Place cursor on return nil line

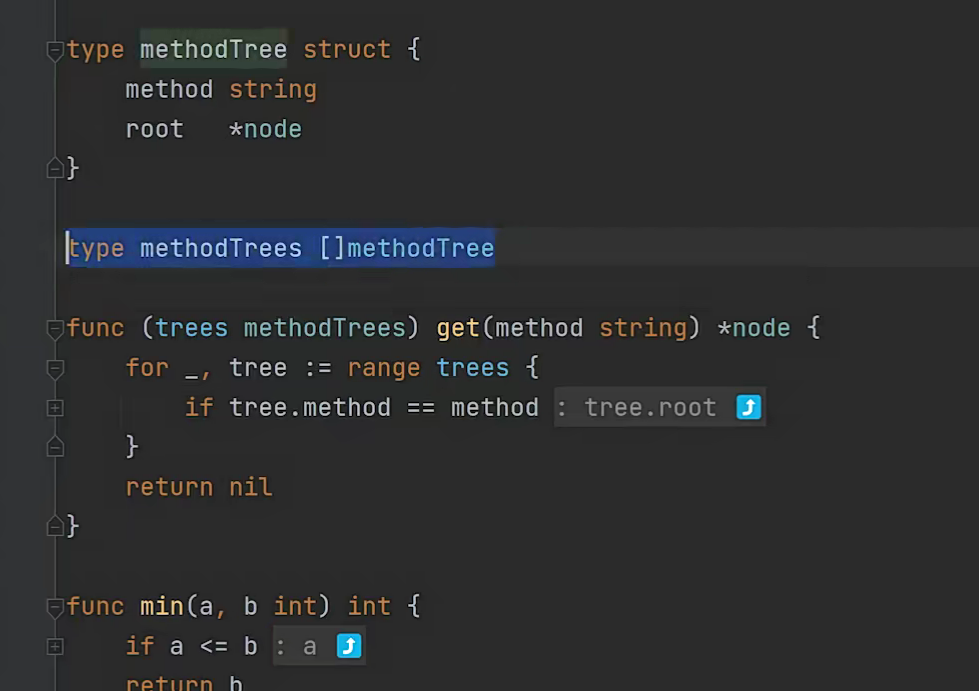(199, 487)
